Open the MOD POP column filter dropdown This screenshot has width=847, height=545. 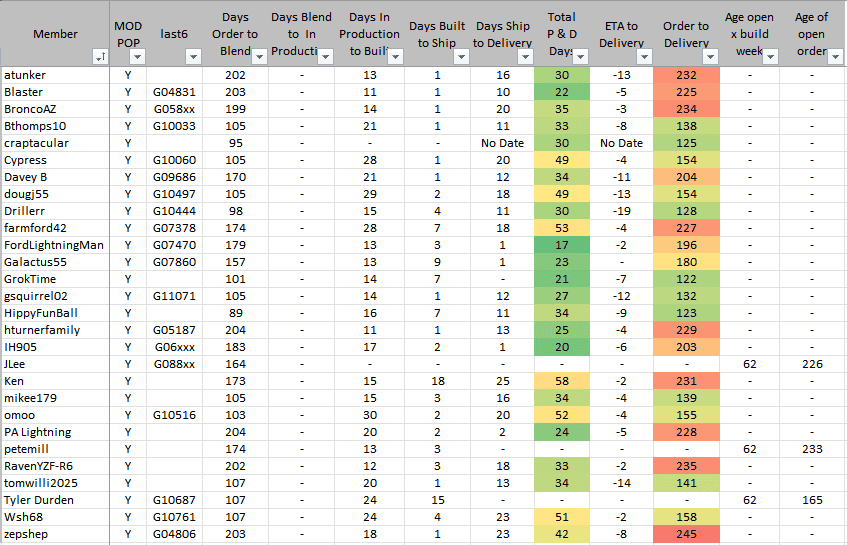pyautogui.click(x=137, y=58)
